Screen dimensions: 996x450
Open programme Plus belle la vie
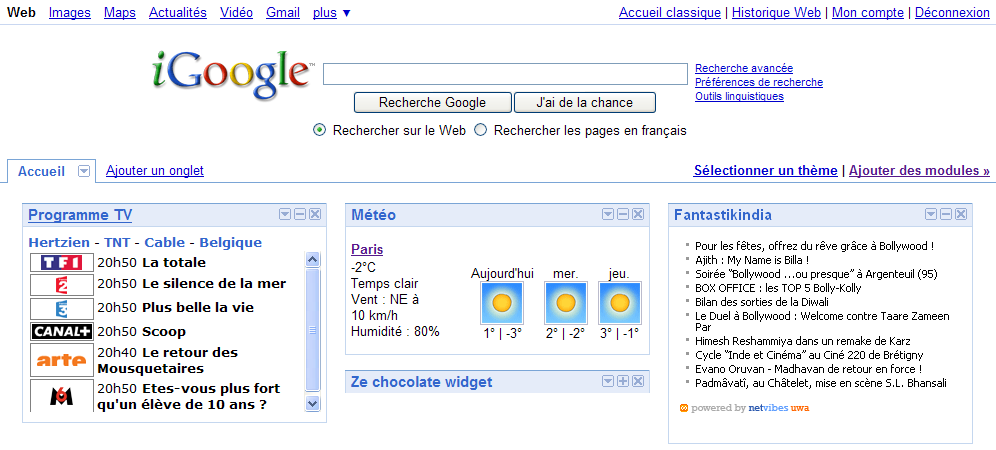pyautogui.click(x=198, y=308)
